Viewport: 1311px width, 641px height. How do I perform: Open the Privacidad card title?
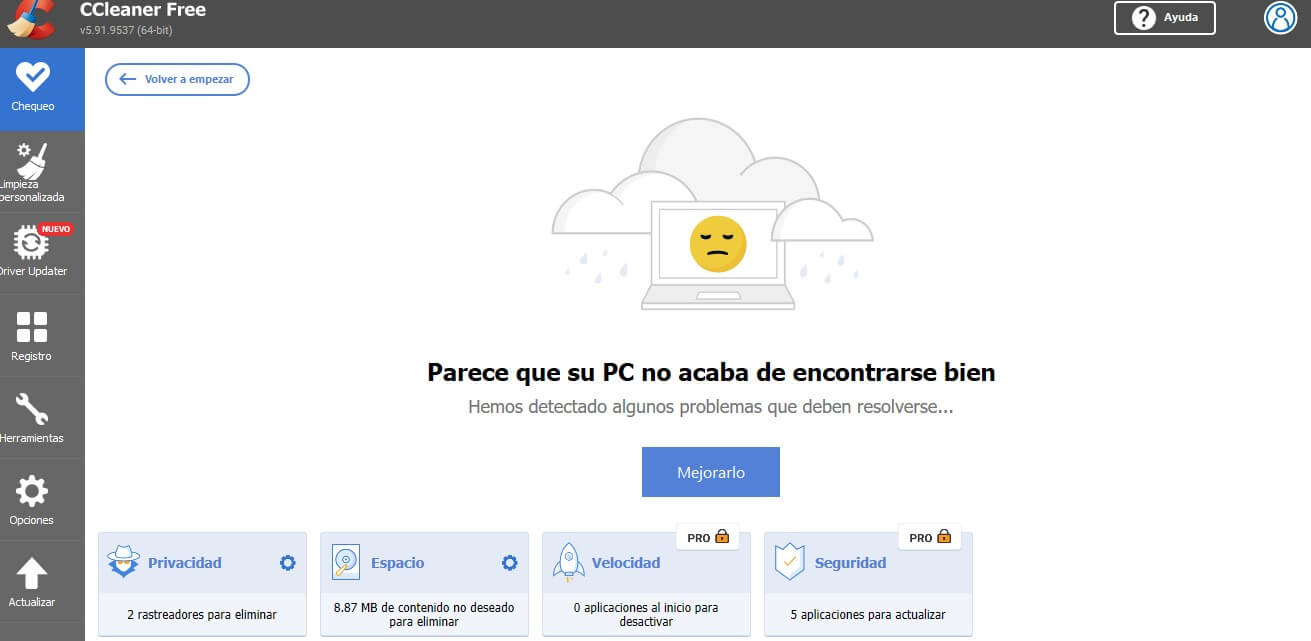[185, 563]
